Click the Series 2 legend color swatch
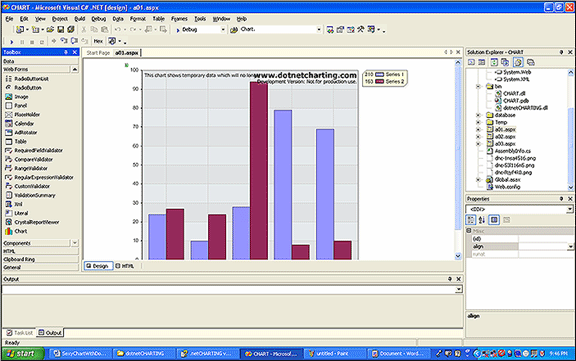Screen dimensions: 576x361 pos(379,82)
